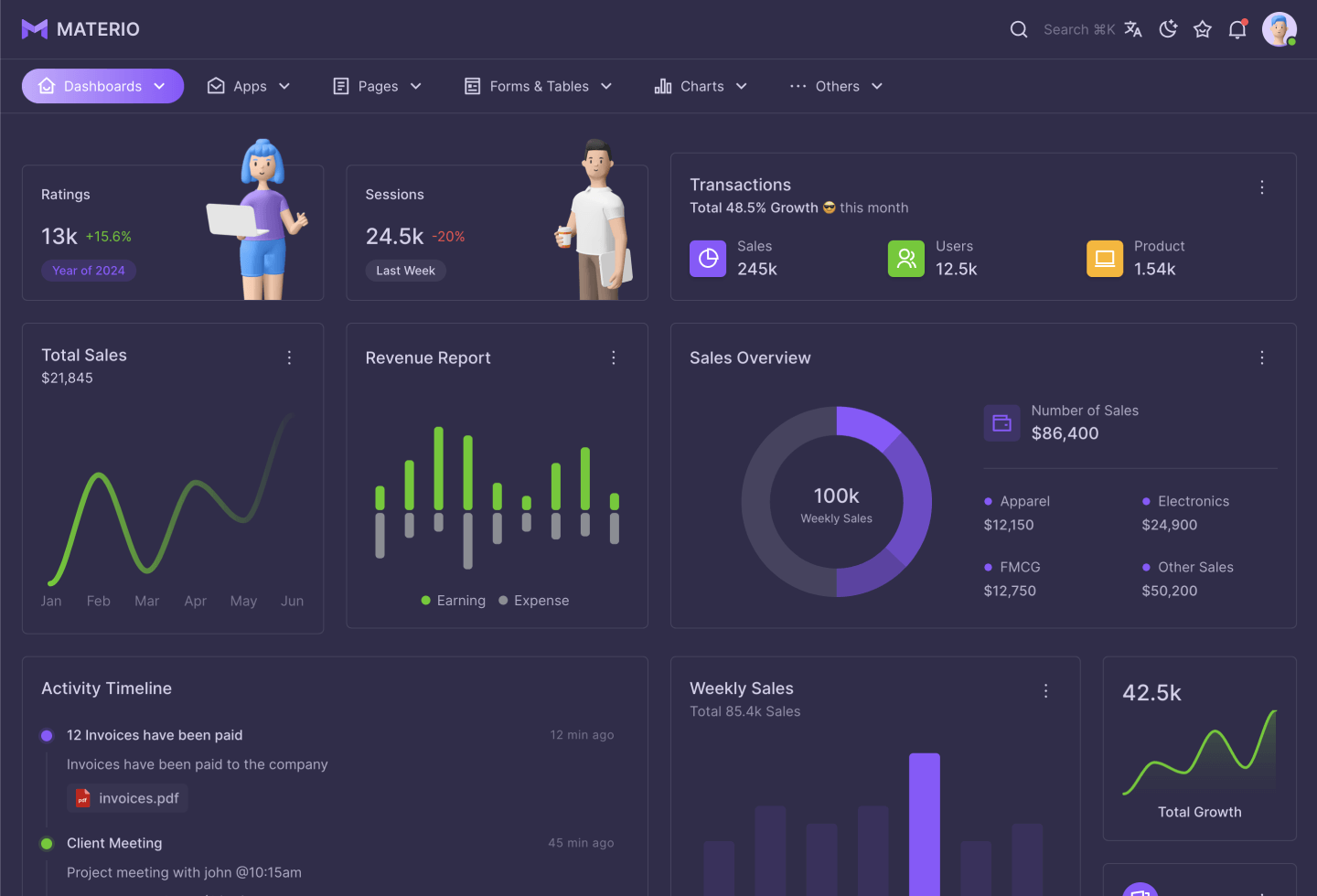Toggle the Expense legend item

[x=534, y=601]
